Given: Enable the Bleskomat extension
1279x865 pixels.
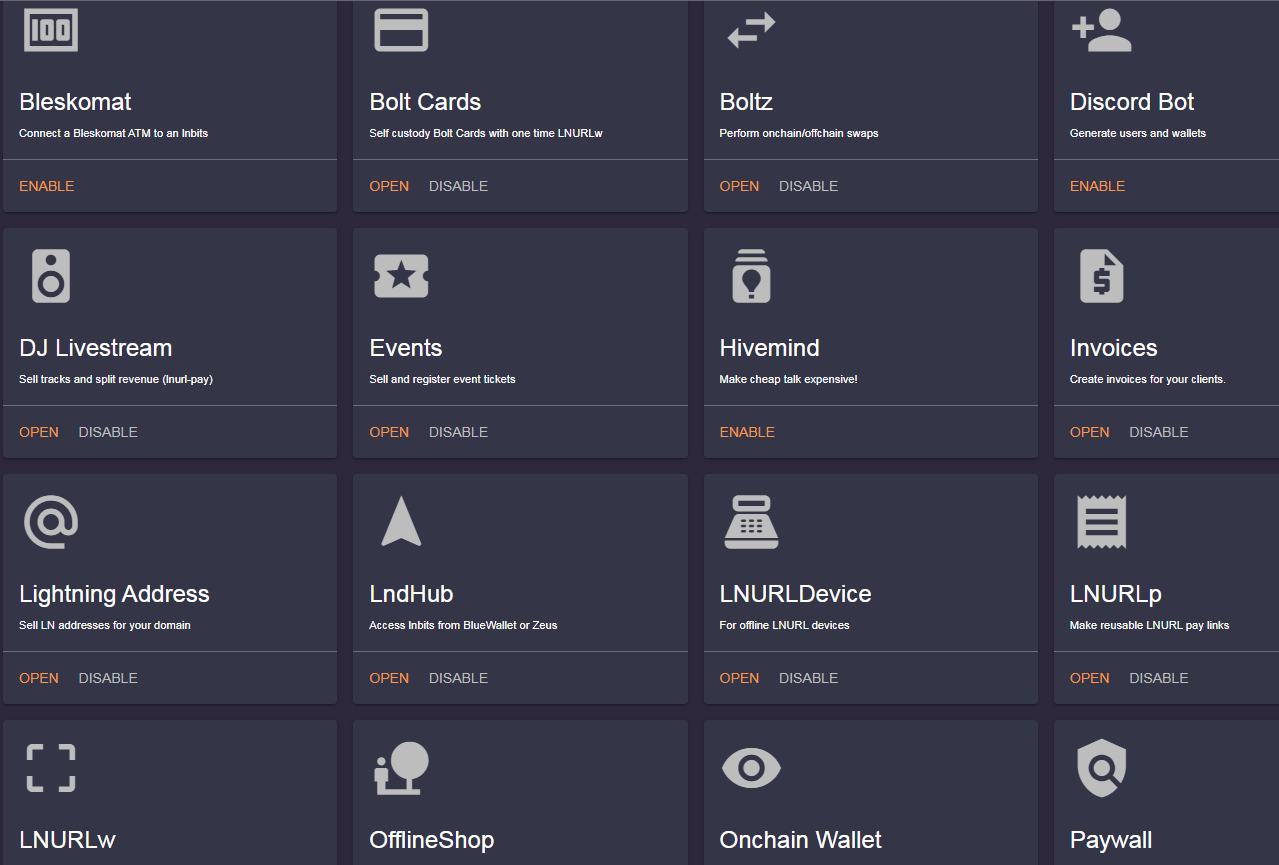Looking at the screenshot, I should (46, 186).
